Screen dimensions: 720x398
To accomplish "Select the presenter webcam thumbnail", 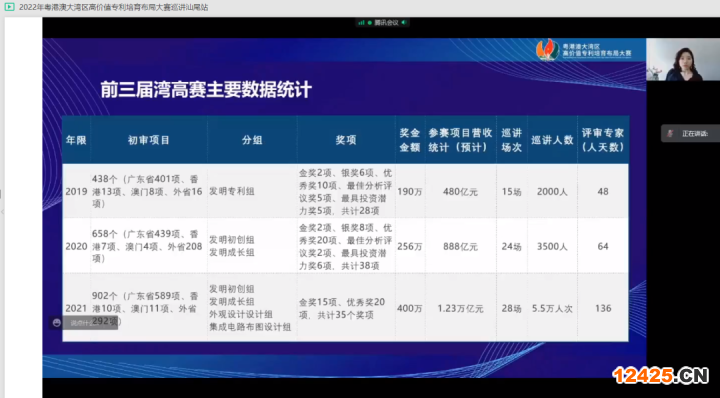I will pos(683,60).
